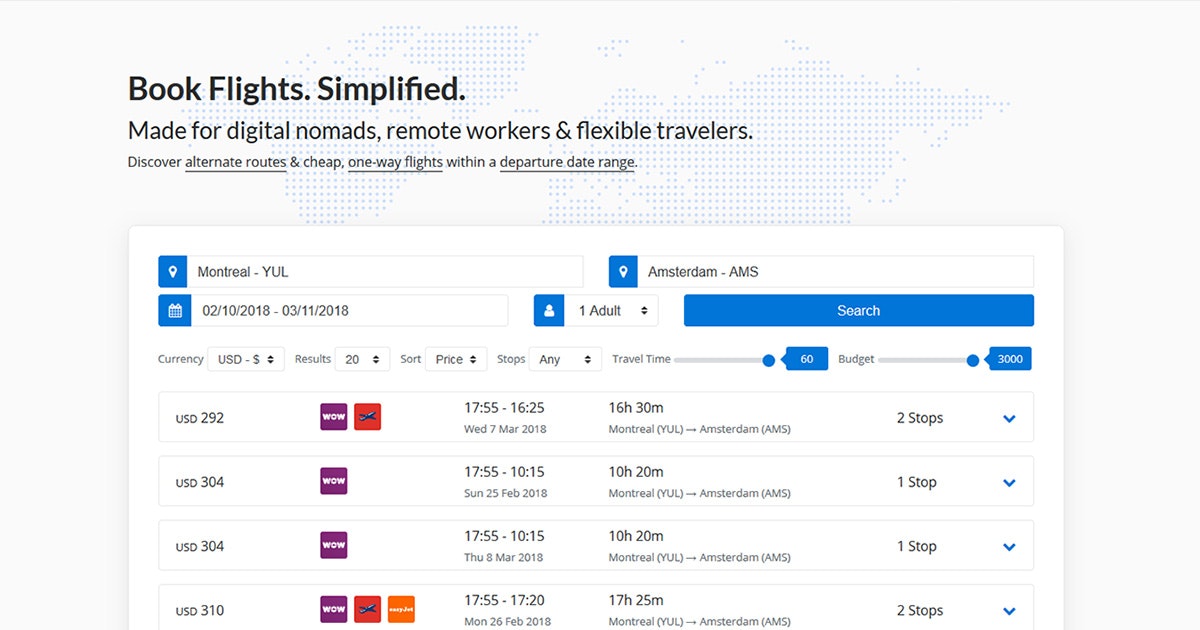The height and width of the screenshot is (630, 1200).
Task: Open the Results count dropdown
Action: point(361,358)
